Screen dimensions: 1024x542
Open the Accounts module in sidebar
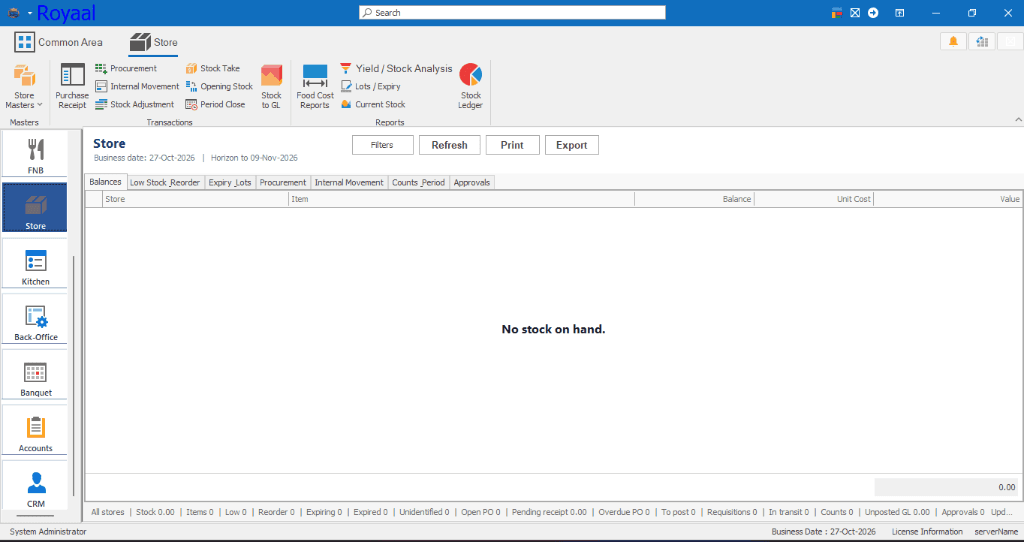pos(35,431)
